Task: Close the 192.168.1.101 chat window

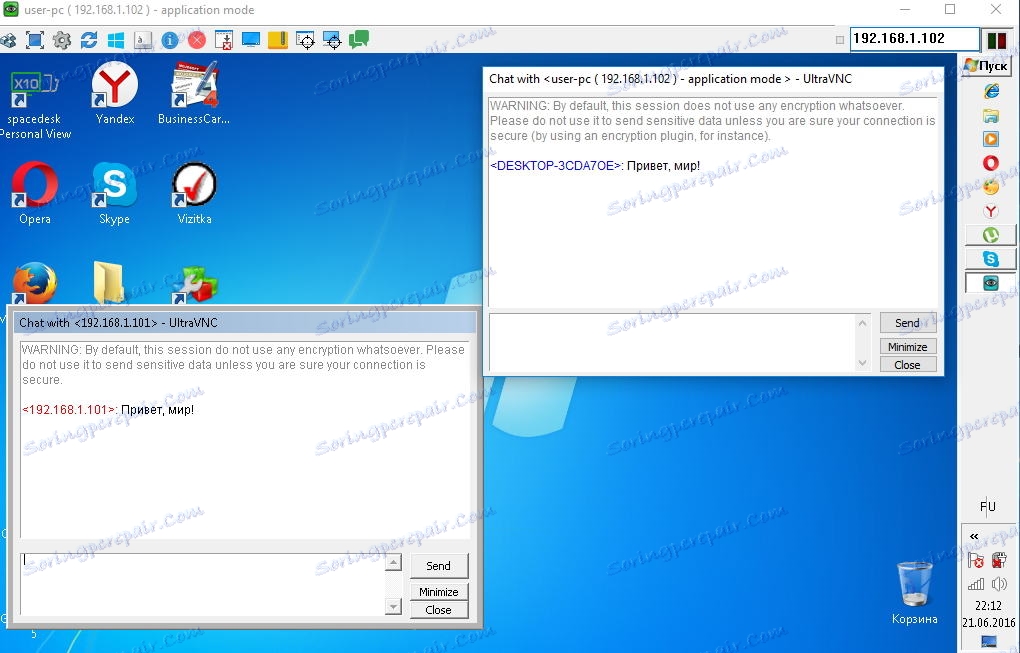Action: [x=438, y=610]
